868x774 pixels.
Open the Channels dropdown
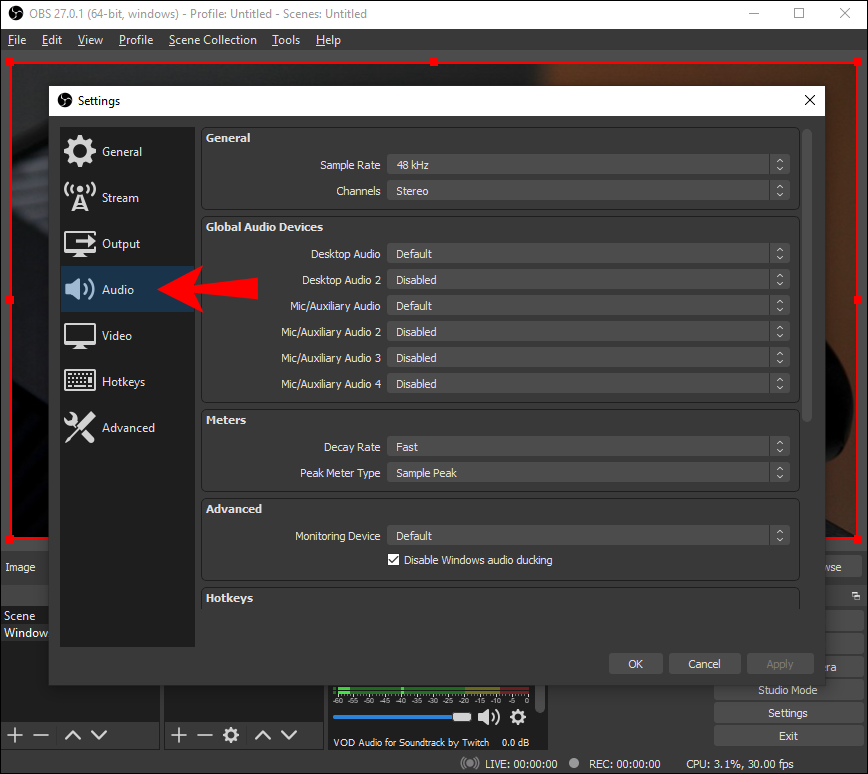588,190
